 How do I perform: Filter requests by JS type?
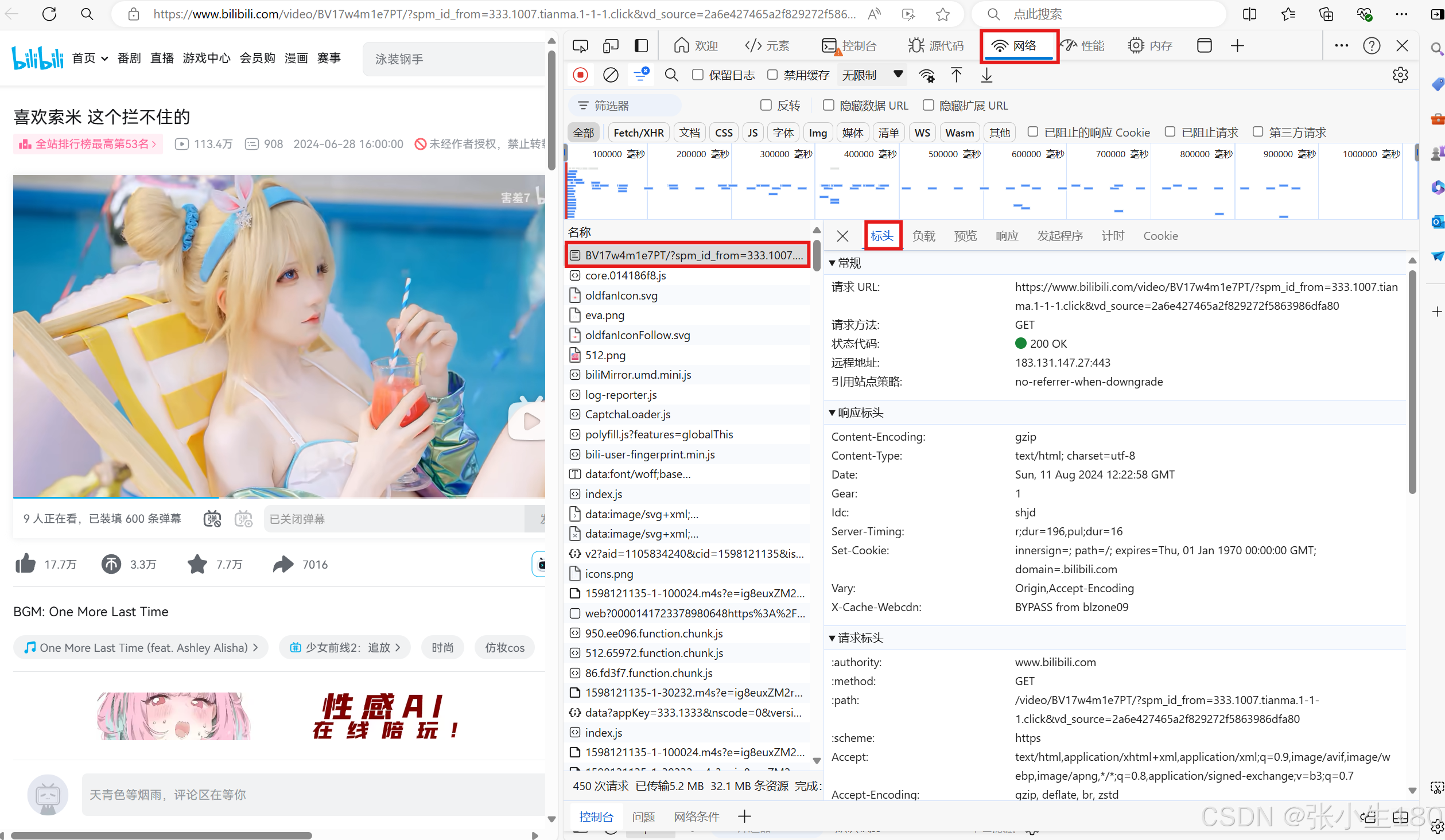click(752, 133)
